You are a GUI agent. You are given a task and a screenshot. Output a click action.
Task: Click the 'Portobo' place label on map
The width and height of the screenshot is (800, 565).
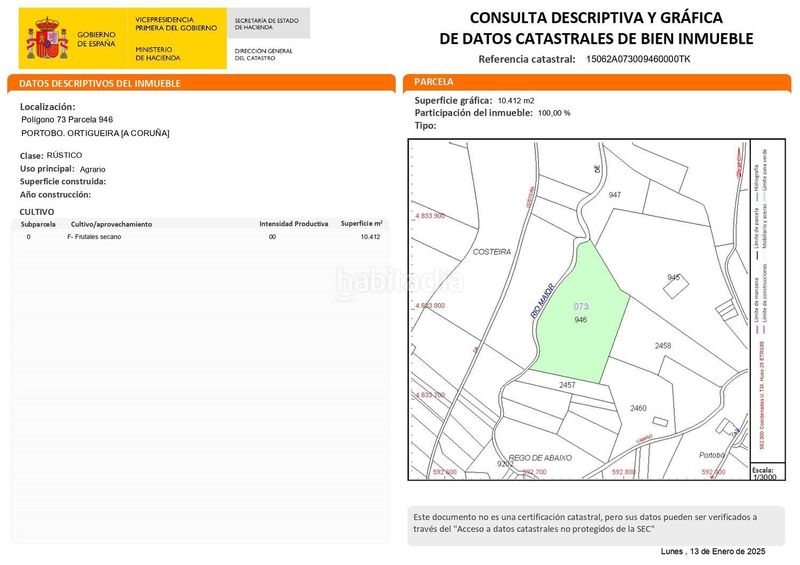712,455
